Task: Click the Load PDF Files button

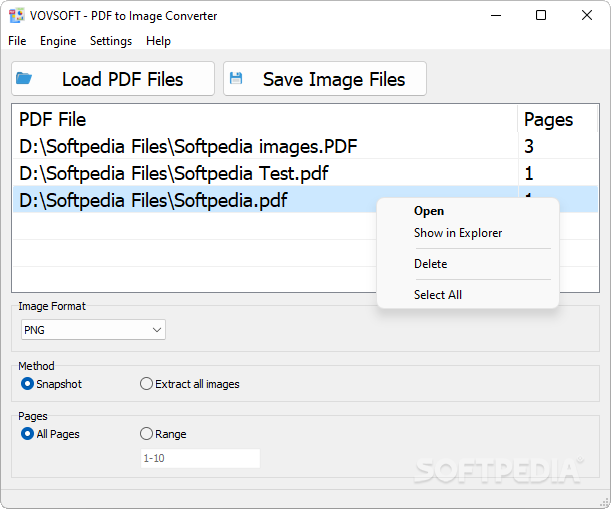Action: click(113, 79)
